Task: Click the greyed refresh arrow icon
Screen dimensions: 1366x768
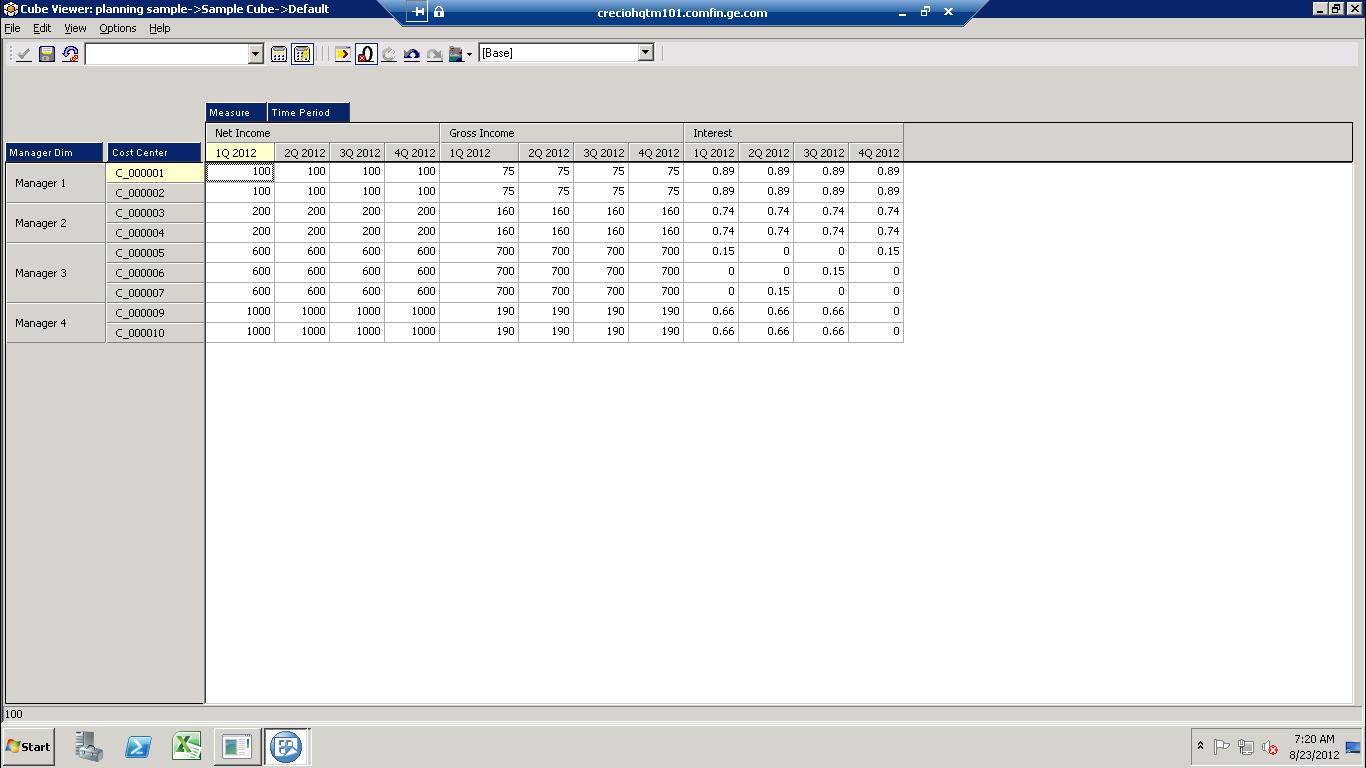Action: (x=389, y=54)
